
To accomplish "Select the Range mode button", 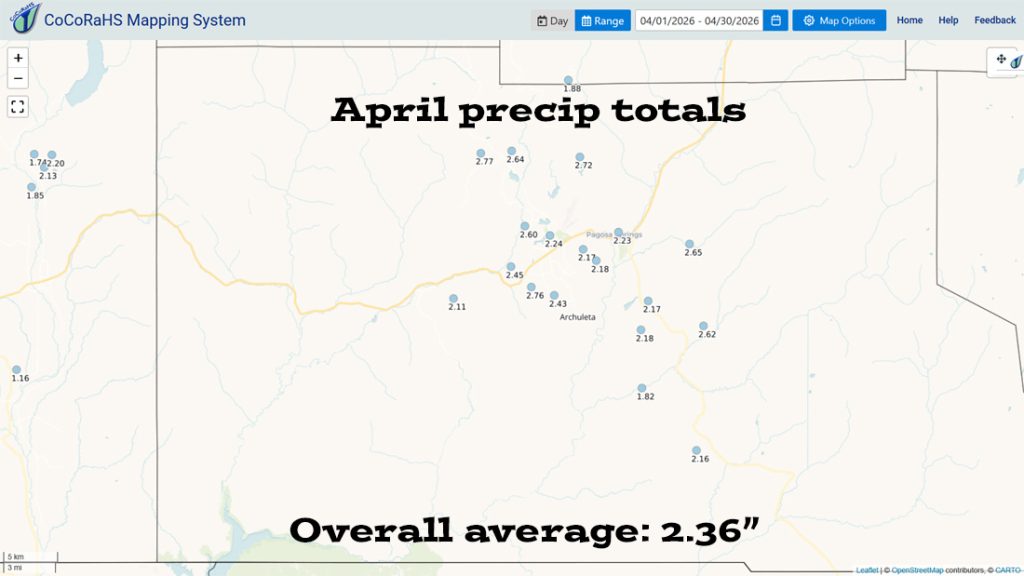I will (x=603, y=21).
